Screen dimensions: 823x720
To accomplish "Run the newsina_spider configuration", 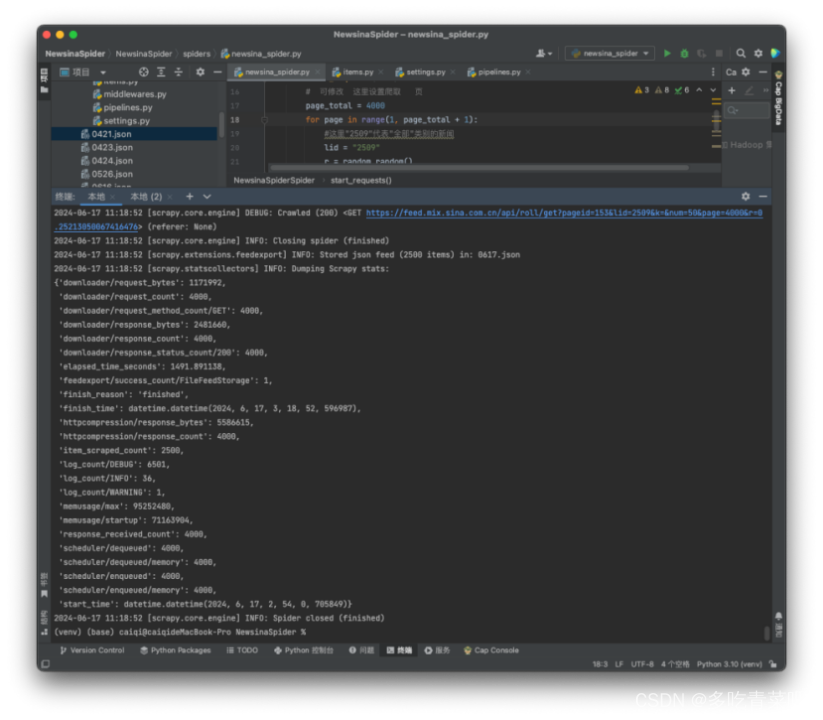I will 667,54.
